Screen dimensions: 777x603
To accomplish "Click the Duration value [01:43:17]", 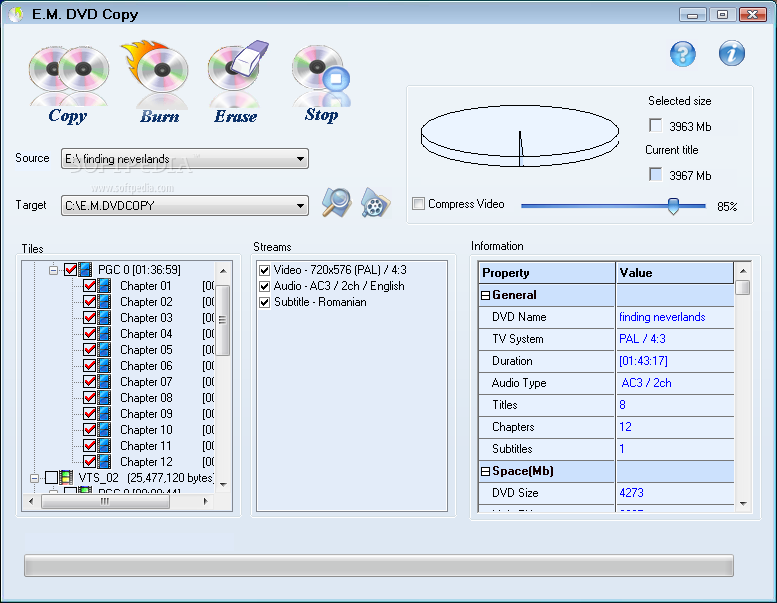I will point(643,361).
